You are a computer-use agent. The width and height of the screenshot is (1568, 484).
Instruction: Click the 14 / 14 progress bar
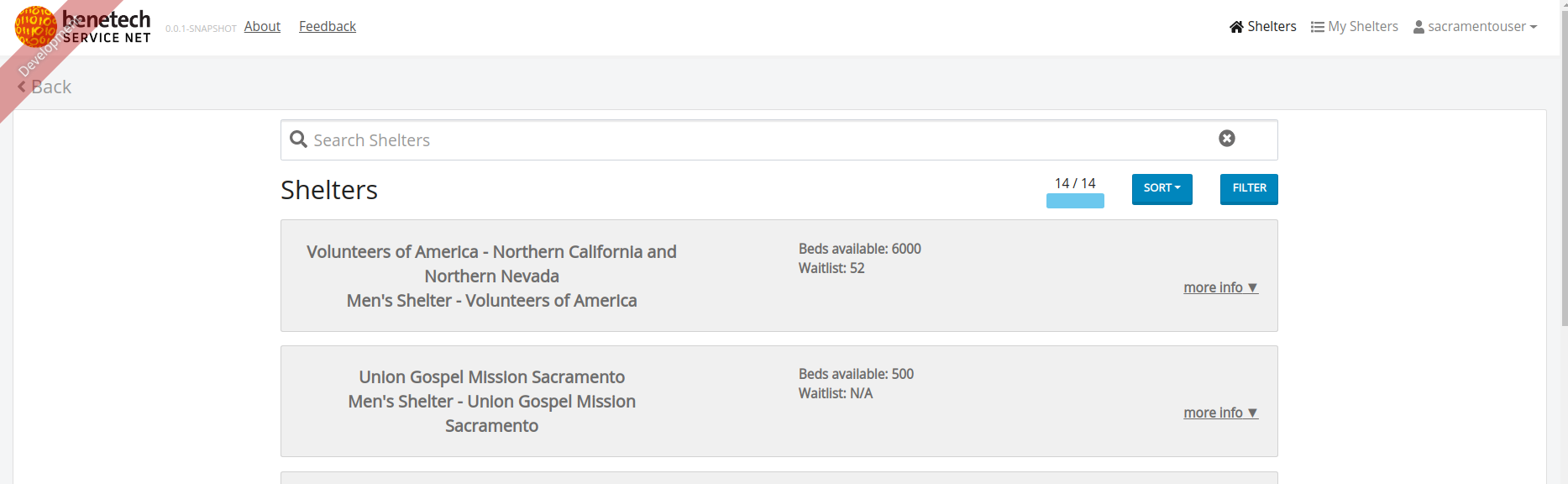(1075, 201)
